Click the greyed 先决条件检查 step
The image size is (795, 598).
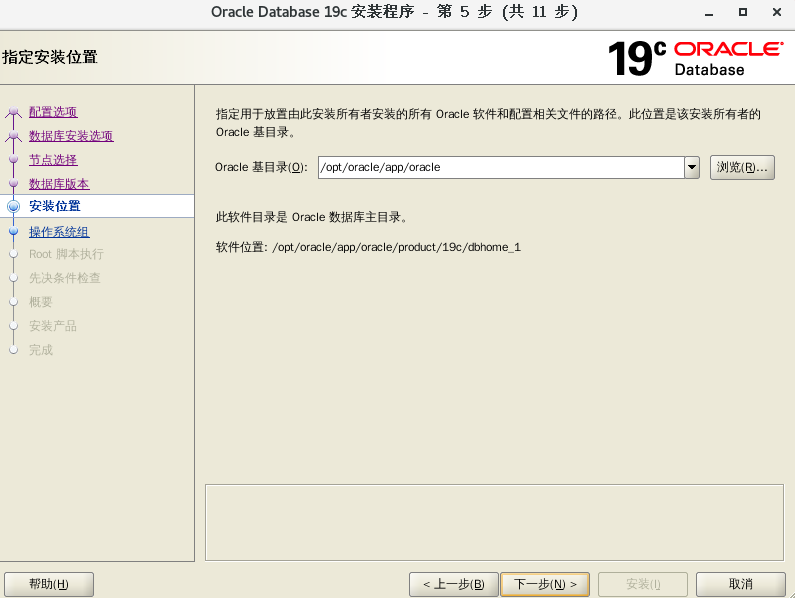click(x=64, y=278)
